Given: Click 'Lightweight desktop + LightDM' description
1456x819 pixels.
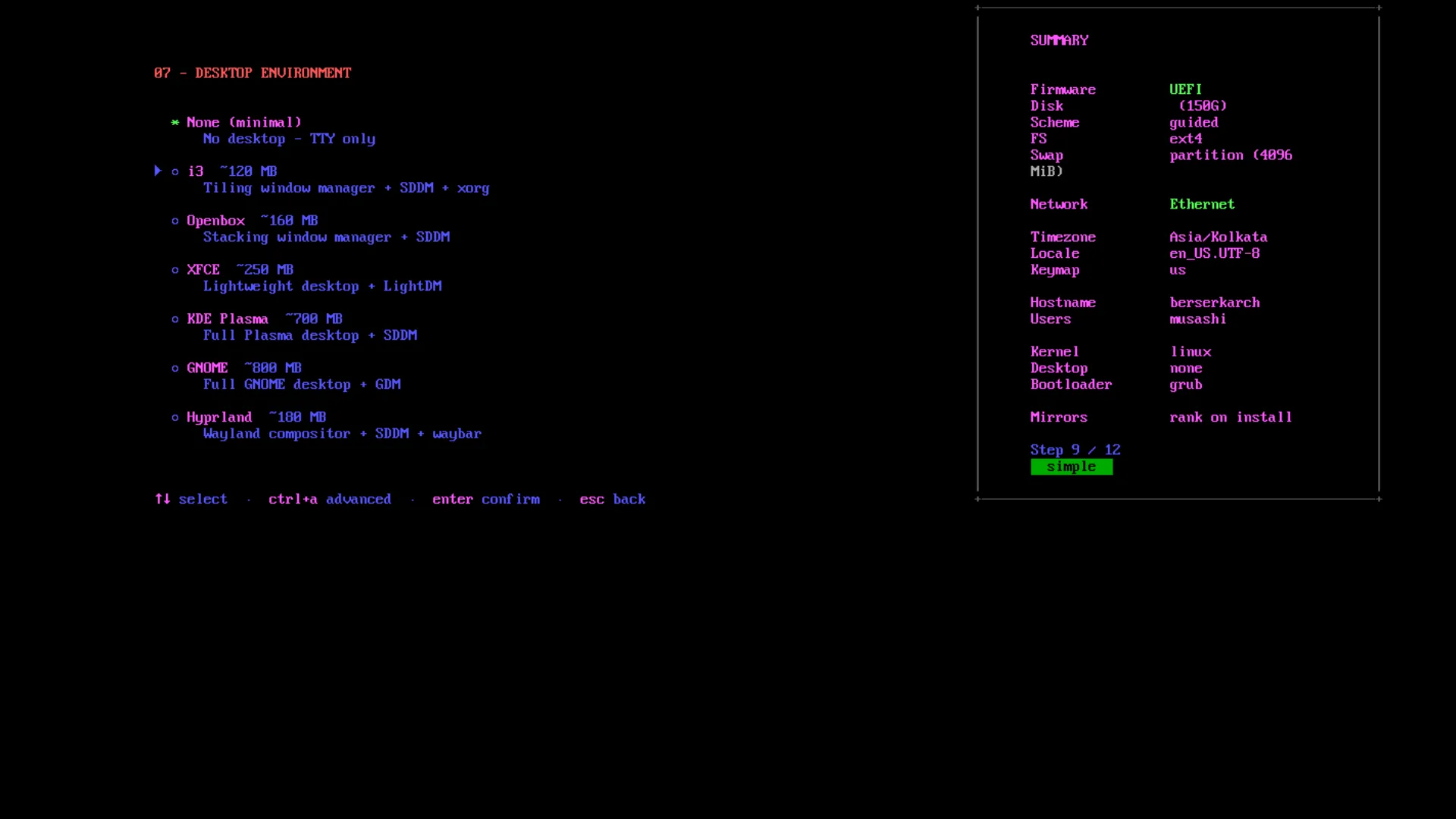Looking at the screenshot, I should tap(322, 287).
